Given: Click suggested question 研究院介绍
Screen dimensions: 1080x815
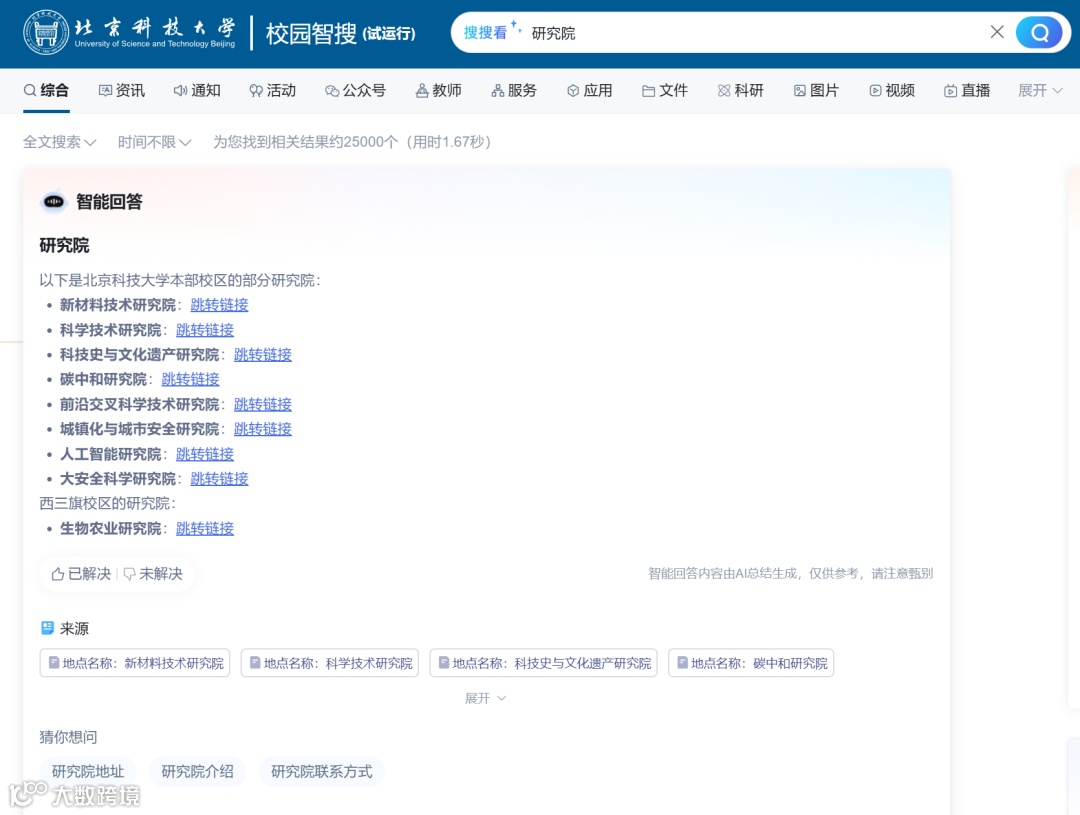Looking at the screenshot, I should (x=197, y=772).
